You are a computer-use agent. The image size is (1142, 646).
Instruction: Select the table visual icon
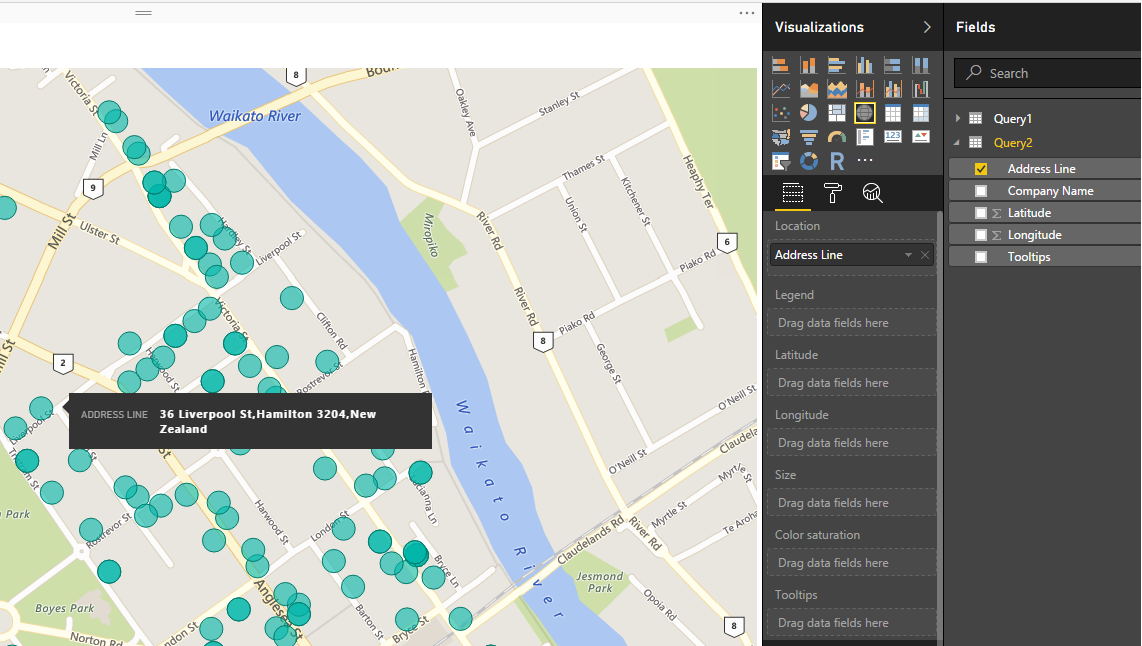[x=892, y=113]
